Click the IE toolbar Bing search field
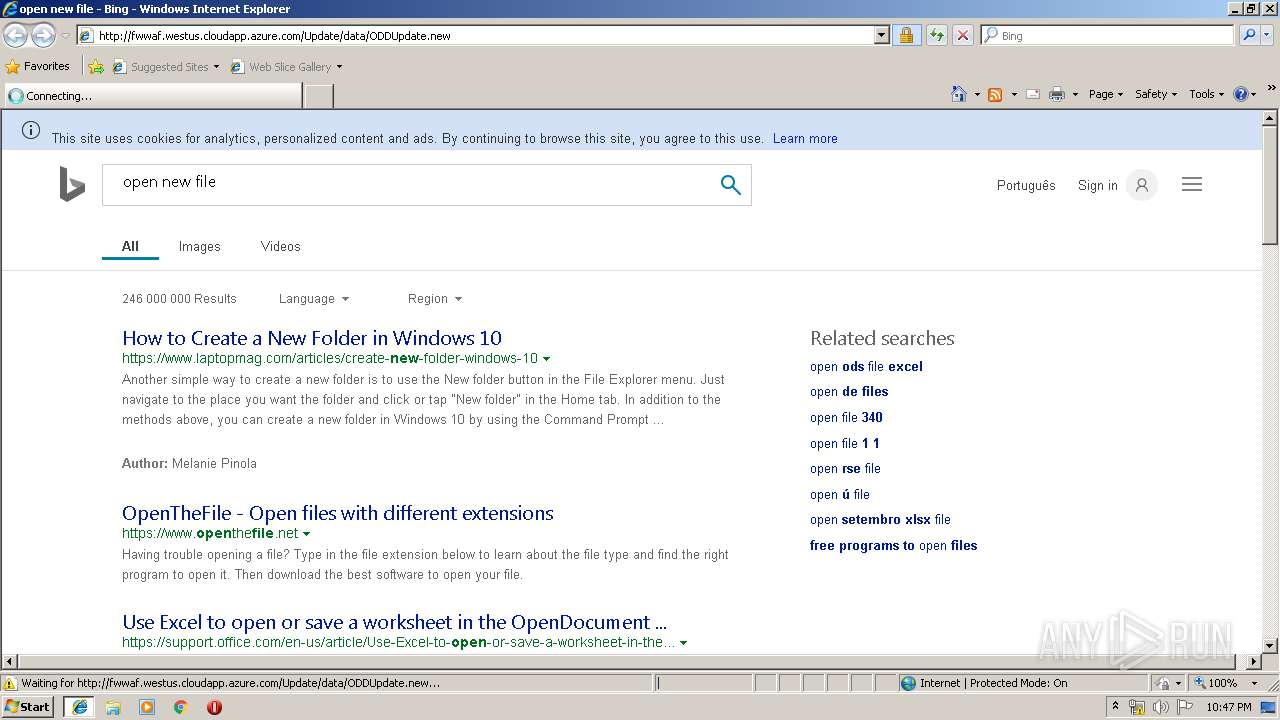This screenshot has height=720, width=1280. 1108,35
